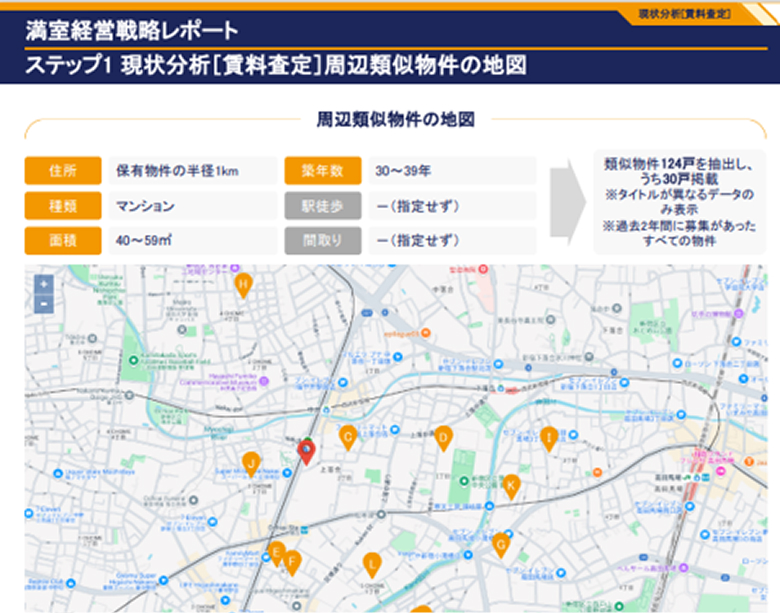Click the map zoom out minus button

click(43, 304)
